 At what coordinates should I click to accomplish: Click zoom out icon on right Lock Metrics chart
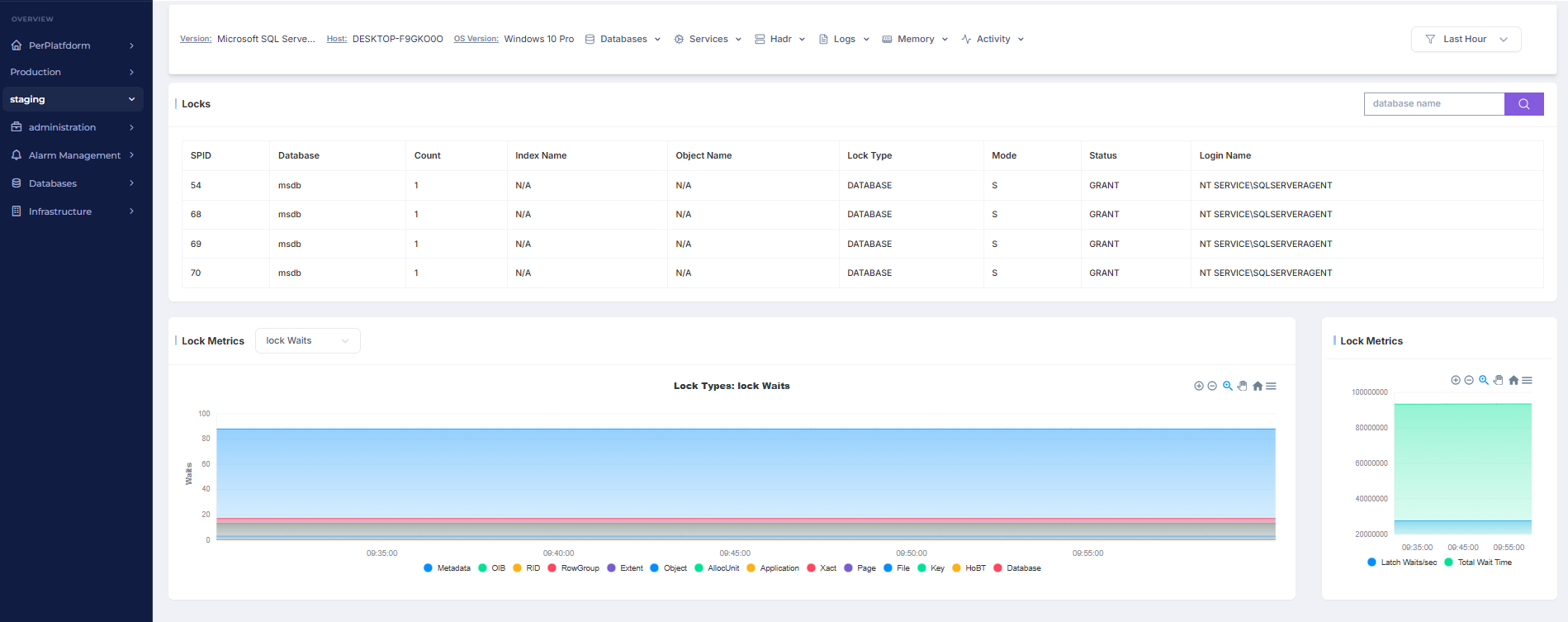tap(1469, 380)
